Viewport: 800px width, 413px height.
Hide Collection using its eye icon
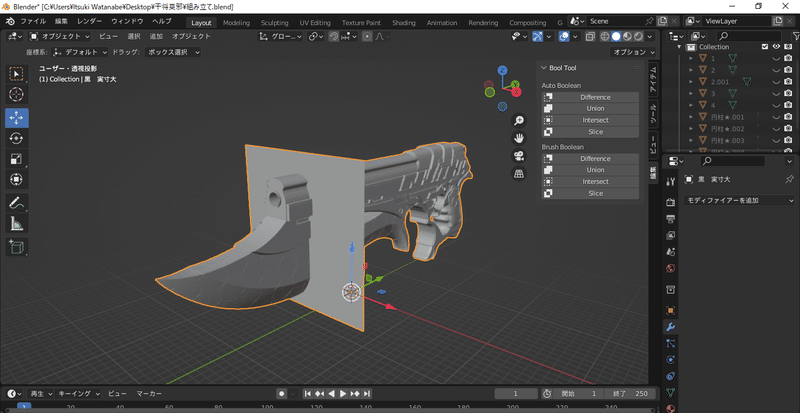click(777, 46)
